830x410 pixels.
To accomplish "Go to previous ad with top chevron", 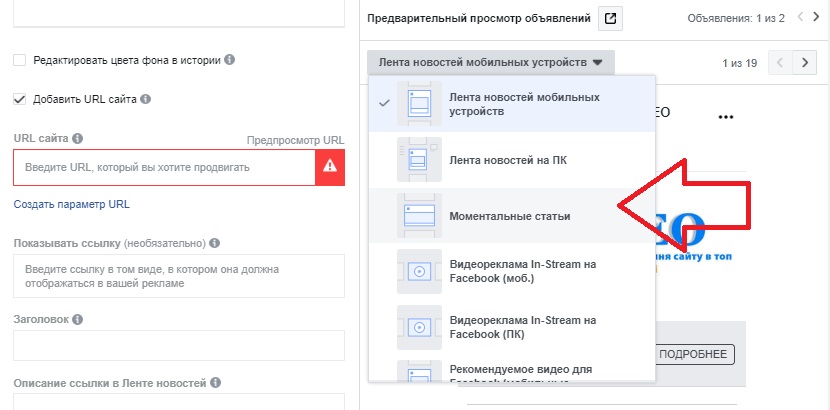I will [800, 17].
